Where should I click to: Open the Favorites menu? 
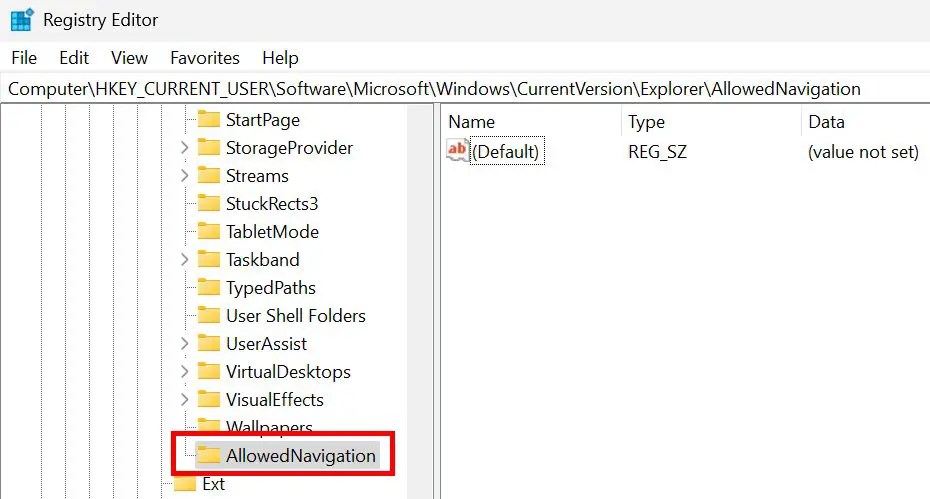point(205,58)
